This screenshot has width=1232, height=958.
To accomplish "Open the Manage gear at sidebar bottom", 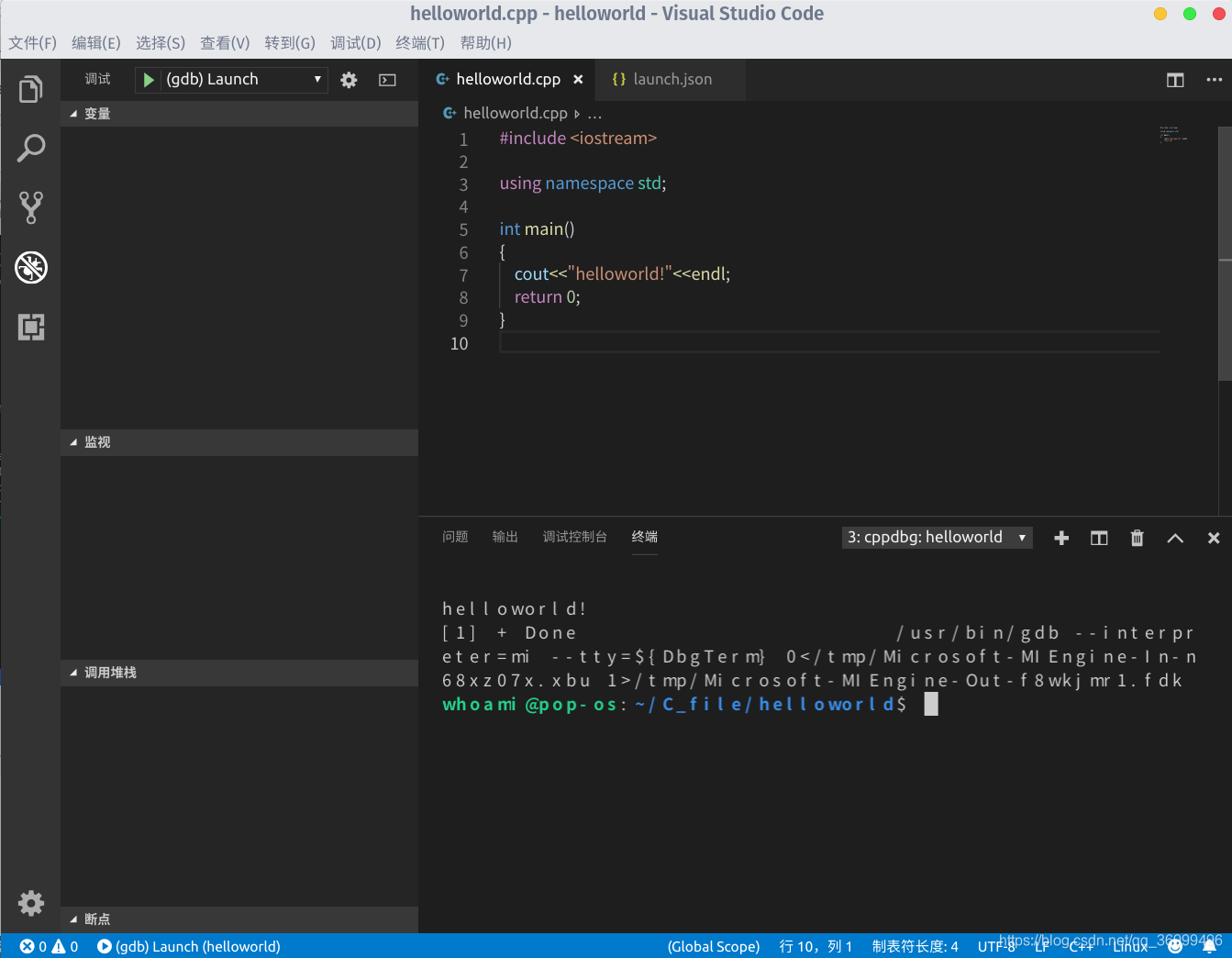I will click(x=30, y=903).
